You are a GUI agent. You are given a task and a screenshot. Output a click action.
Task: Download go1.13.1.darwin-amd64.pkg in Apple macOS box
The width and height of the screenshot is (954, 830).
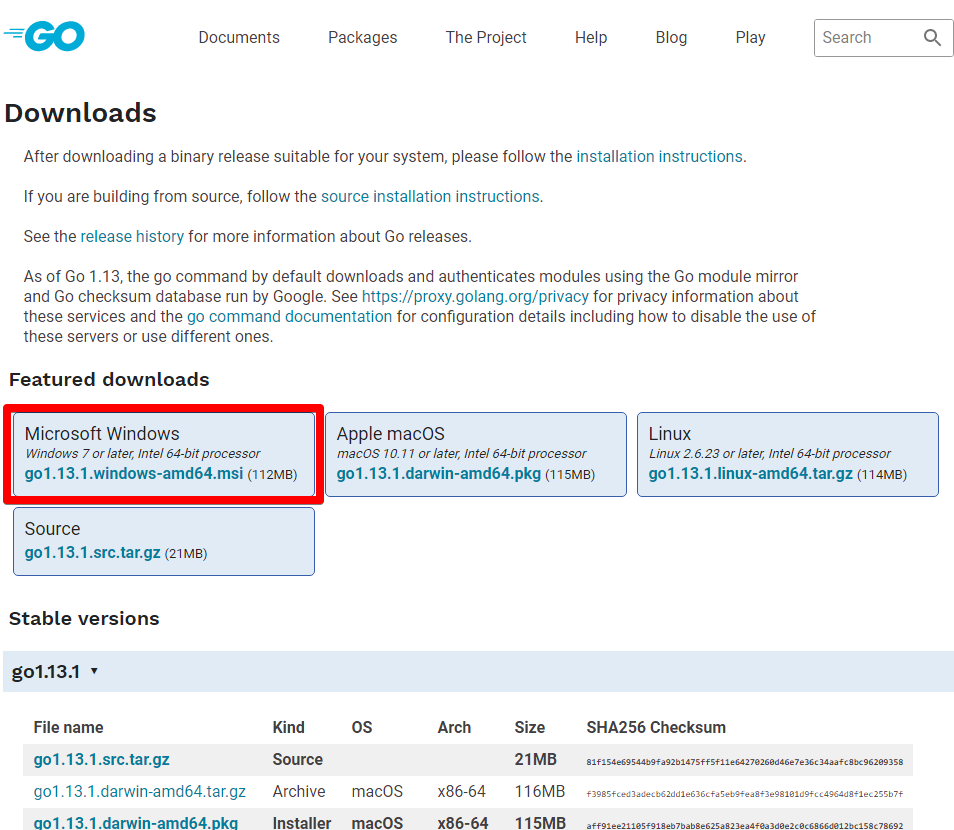[439, 473]
